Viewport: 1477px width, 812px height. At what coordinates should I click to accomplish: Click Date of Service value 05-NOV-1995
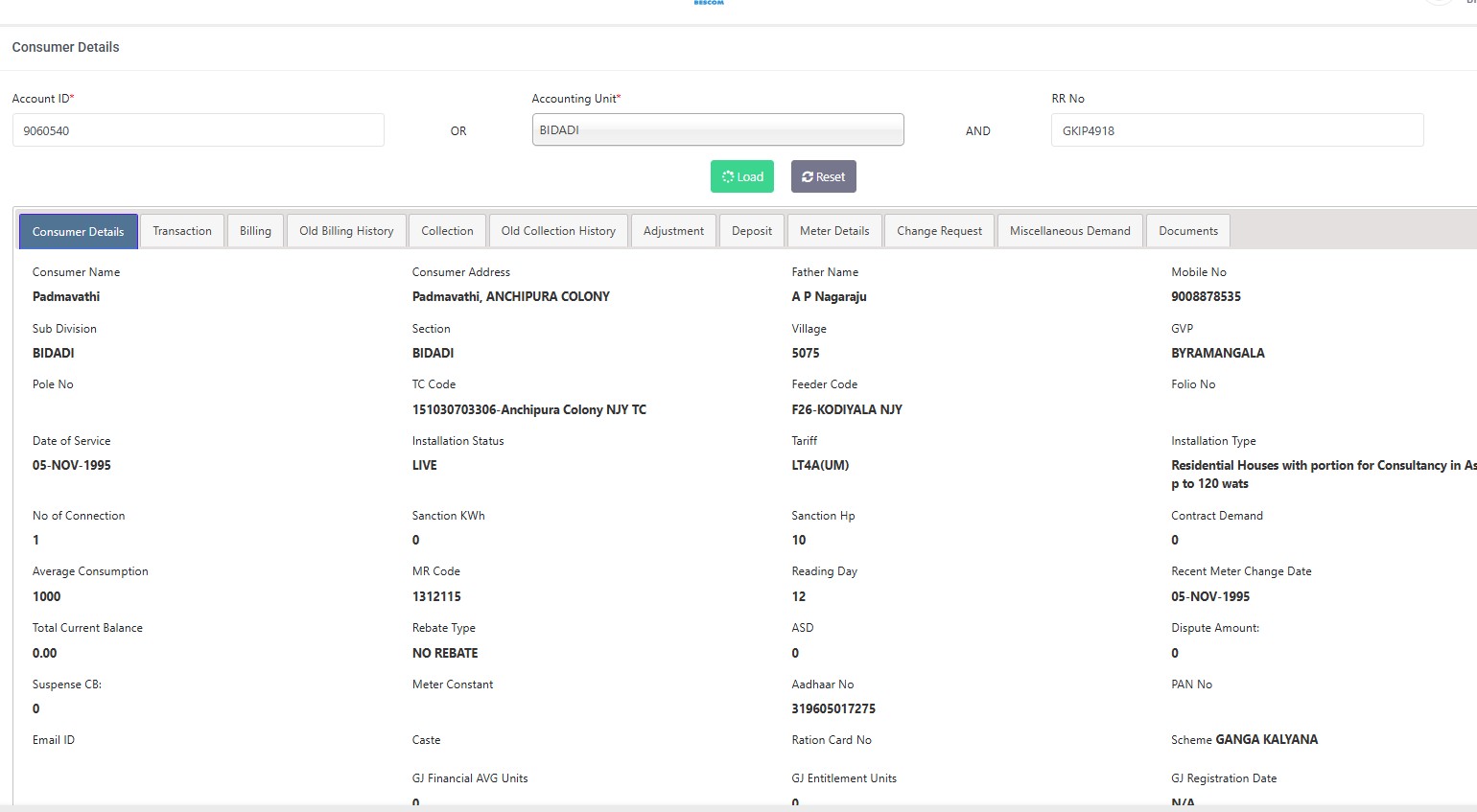tap(72, 465)
